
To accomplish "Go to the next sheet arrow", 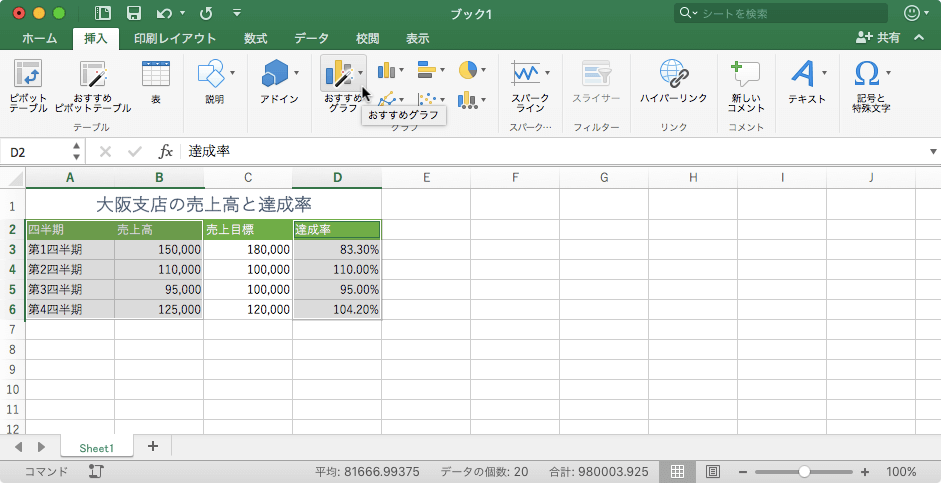I will point(41,446).
